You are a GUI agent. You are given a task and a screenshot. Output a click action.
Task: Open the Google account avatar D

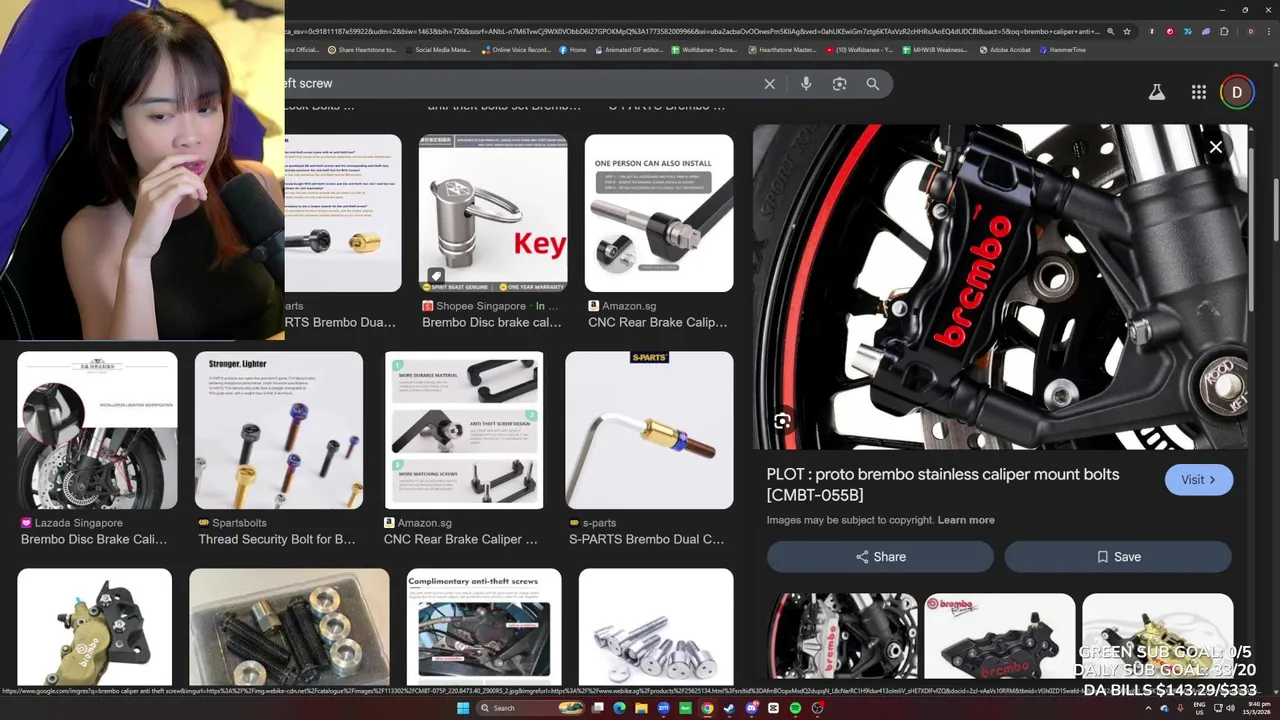coord(1237,92)
